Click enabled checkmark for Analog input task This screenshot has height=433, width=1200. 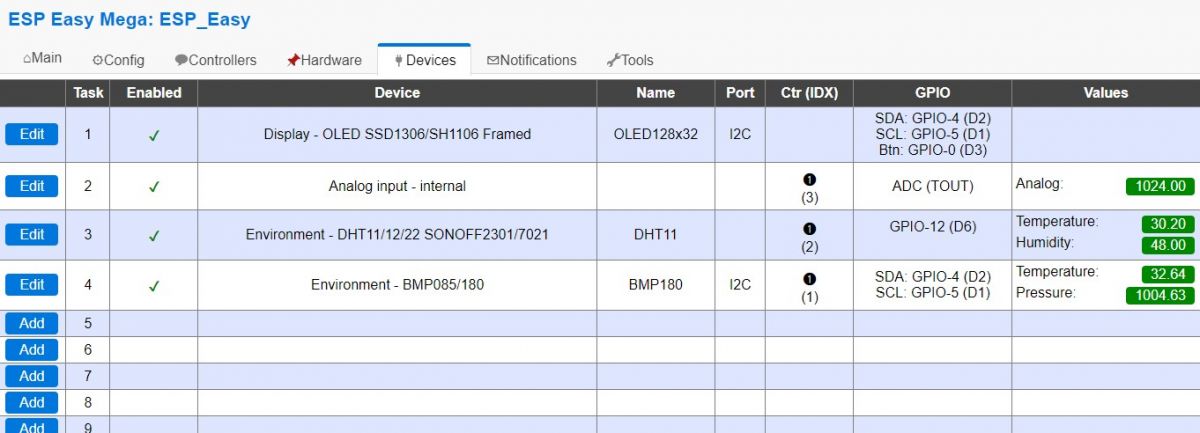(154, 186)
